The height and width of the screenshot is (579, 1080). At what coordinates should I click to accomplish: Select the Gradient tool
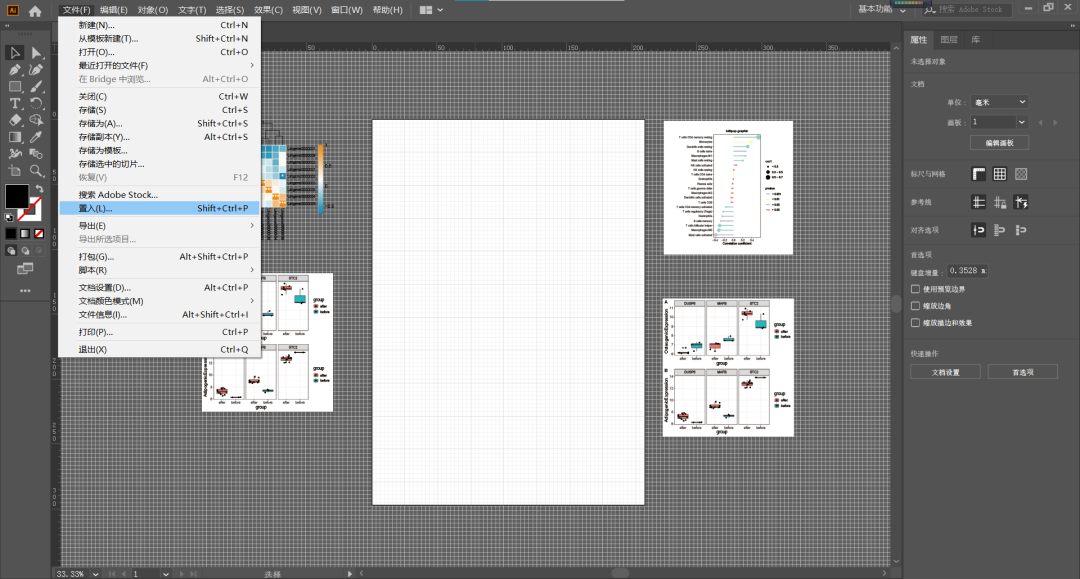(x=14, y=137)
